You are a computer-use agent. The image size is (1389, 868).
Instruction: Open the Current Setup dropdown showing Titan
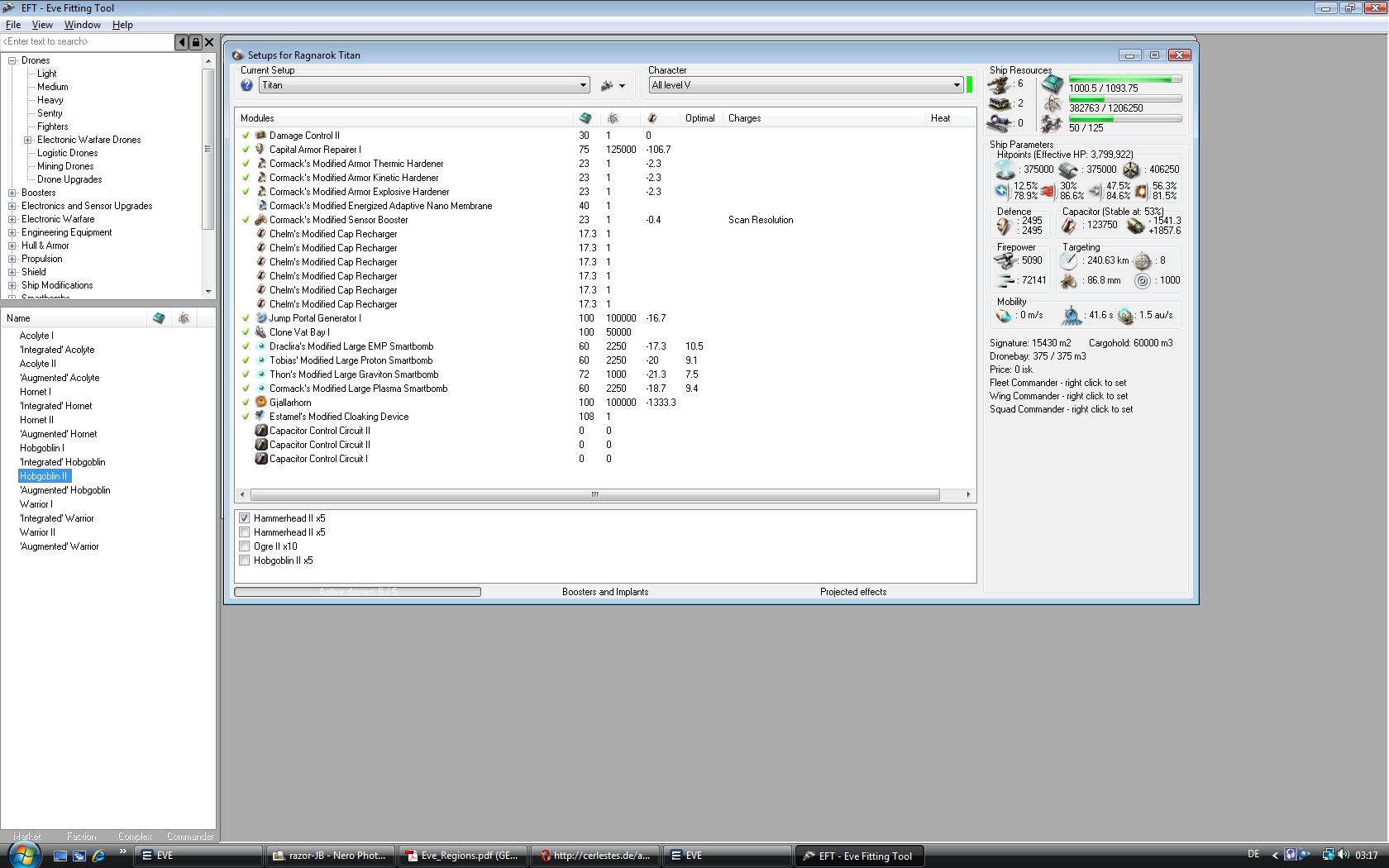[424, 85]
